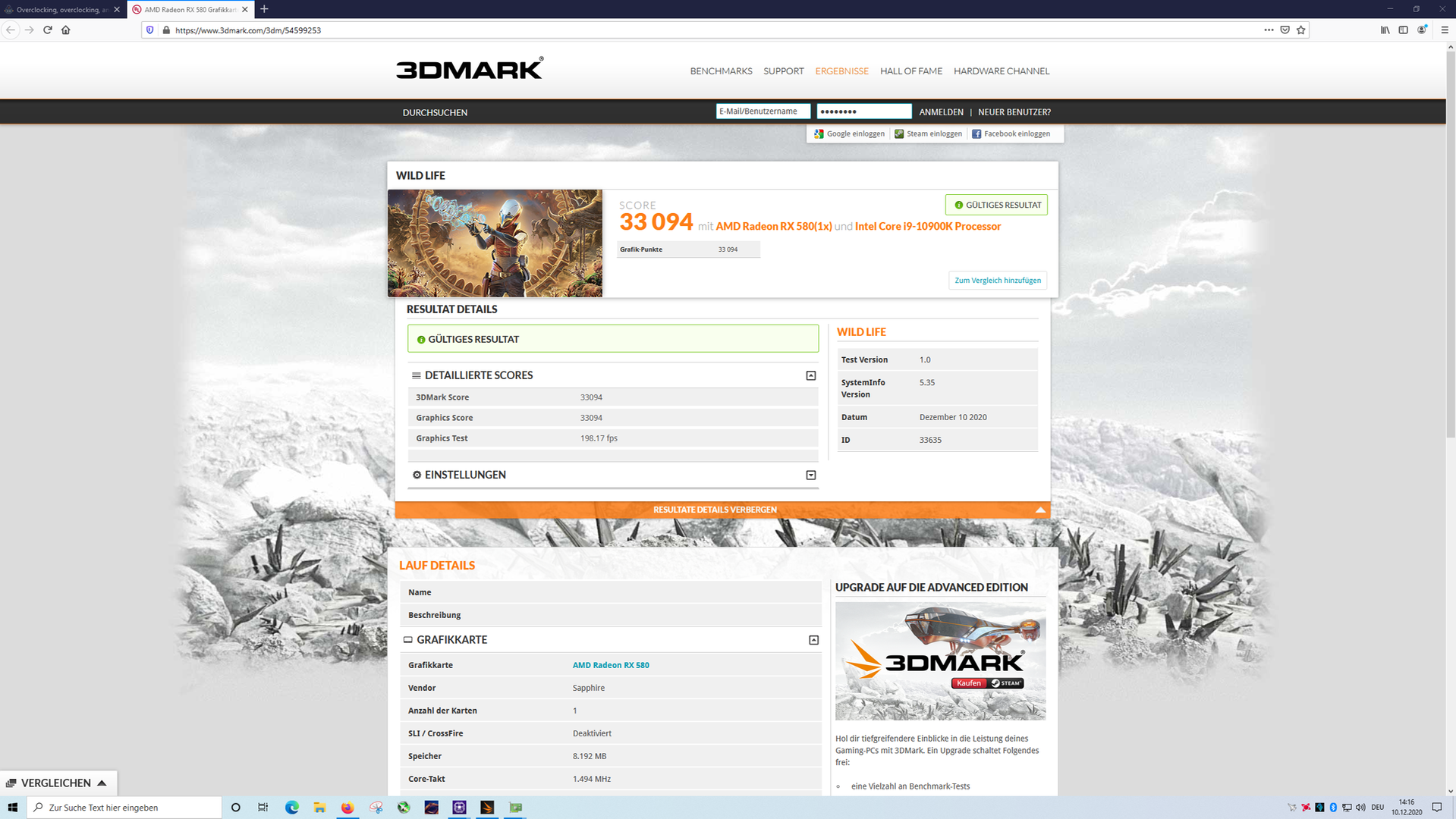Click the Kaufen button in the ad
The height and width of the screenshot is (819, 1456).
[968, 682]
